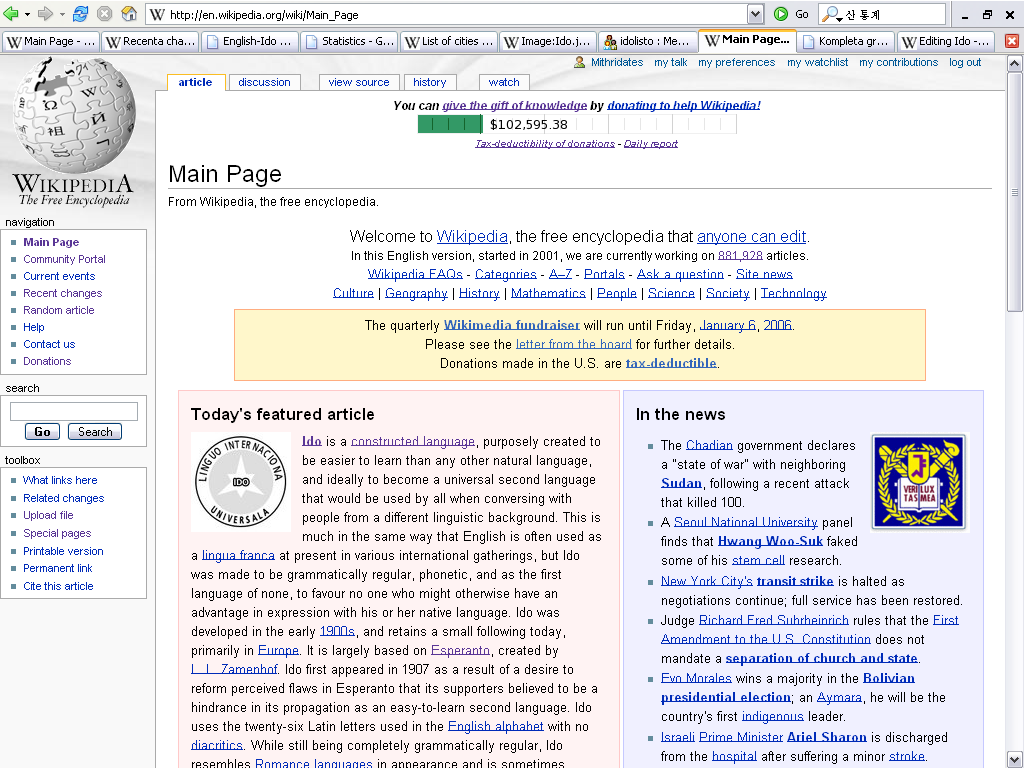Open the Recent changes link

coord(63,293)
